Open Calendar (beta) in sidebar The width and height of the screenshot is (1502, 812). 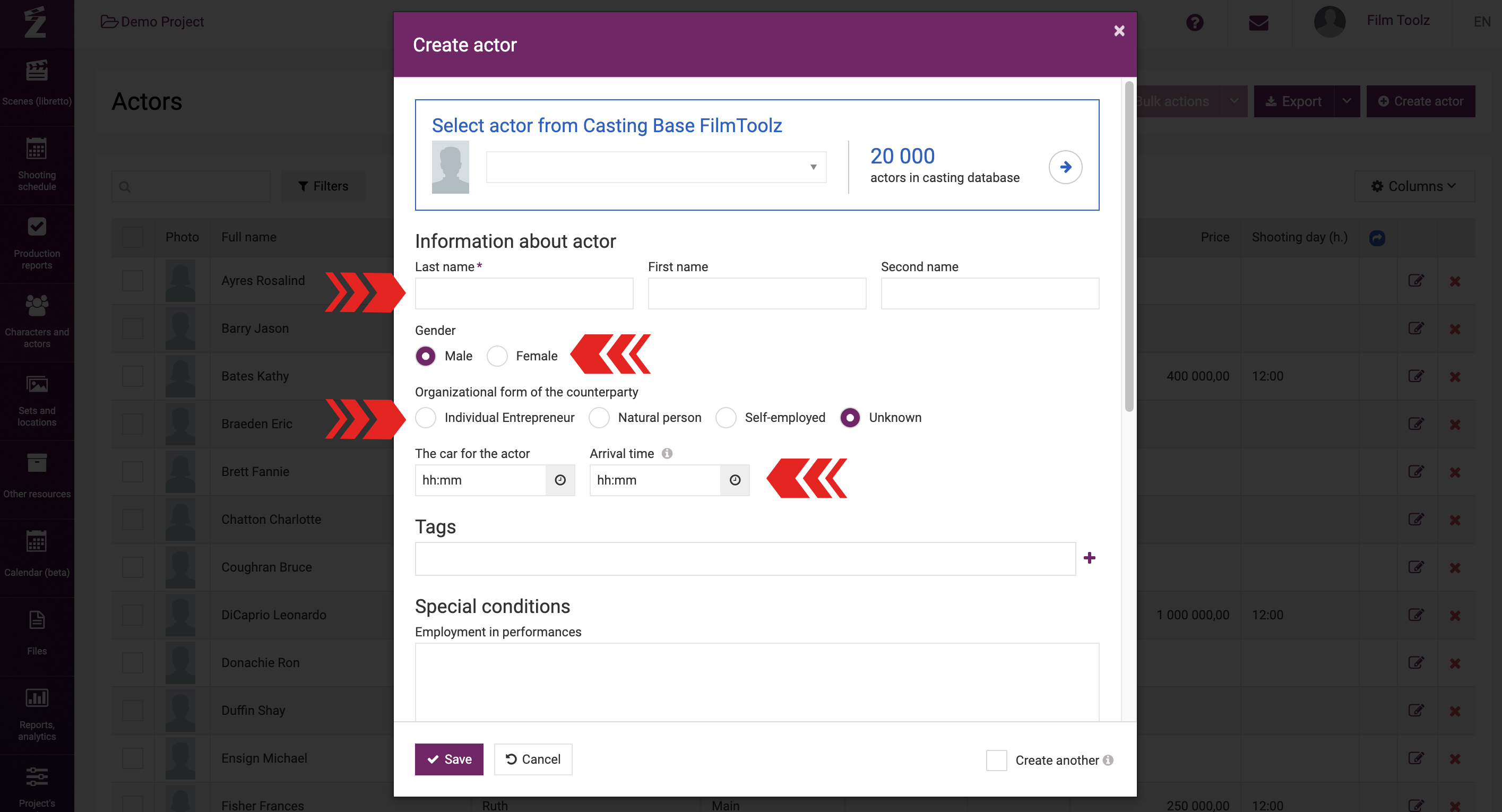tap(37, 557)
